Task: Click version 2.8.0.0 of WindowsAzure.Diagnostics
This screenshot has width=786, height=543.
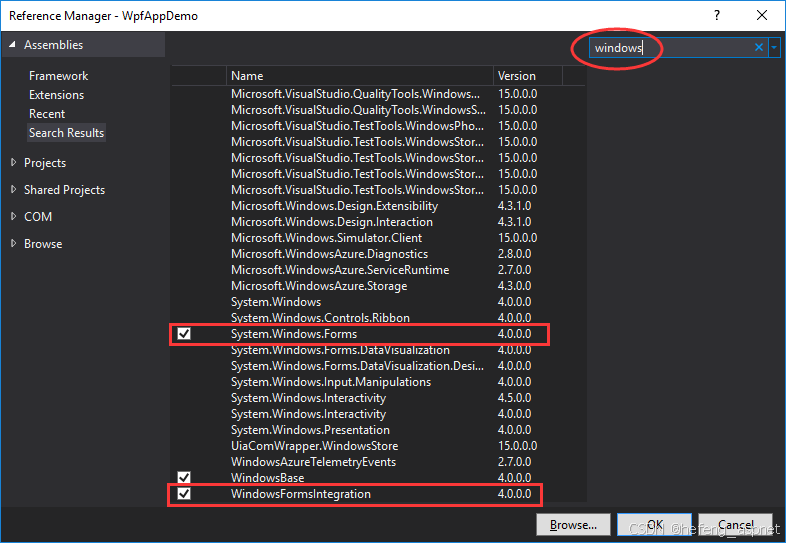Action: [x=514, y=254]
